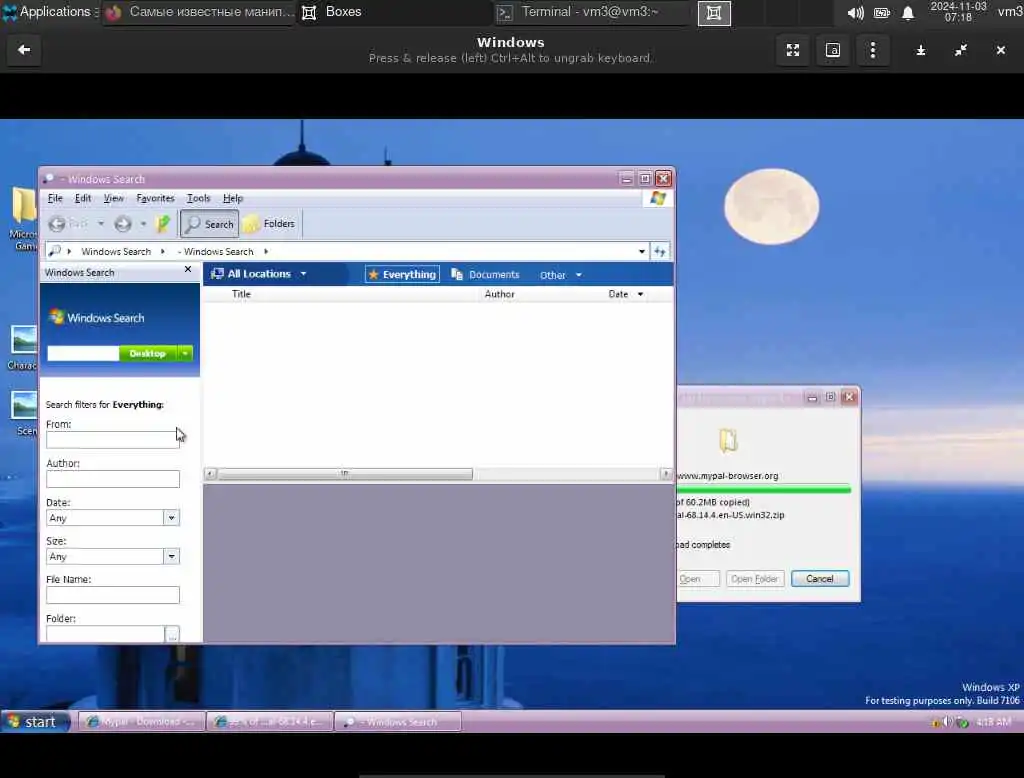Click the right scroll arrow in results

coord(665,474)
